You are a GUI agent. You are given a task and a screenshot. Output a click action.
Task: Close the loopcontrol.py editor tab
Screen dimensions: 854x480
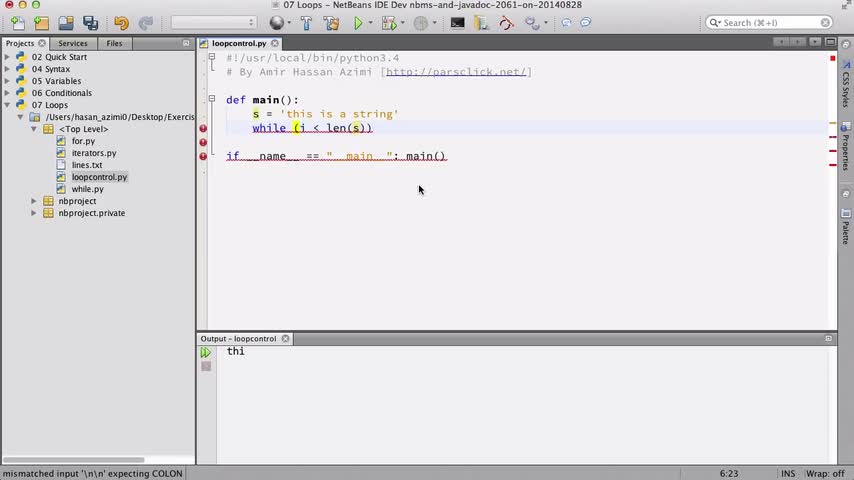pos(275,43)
